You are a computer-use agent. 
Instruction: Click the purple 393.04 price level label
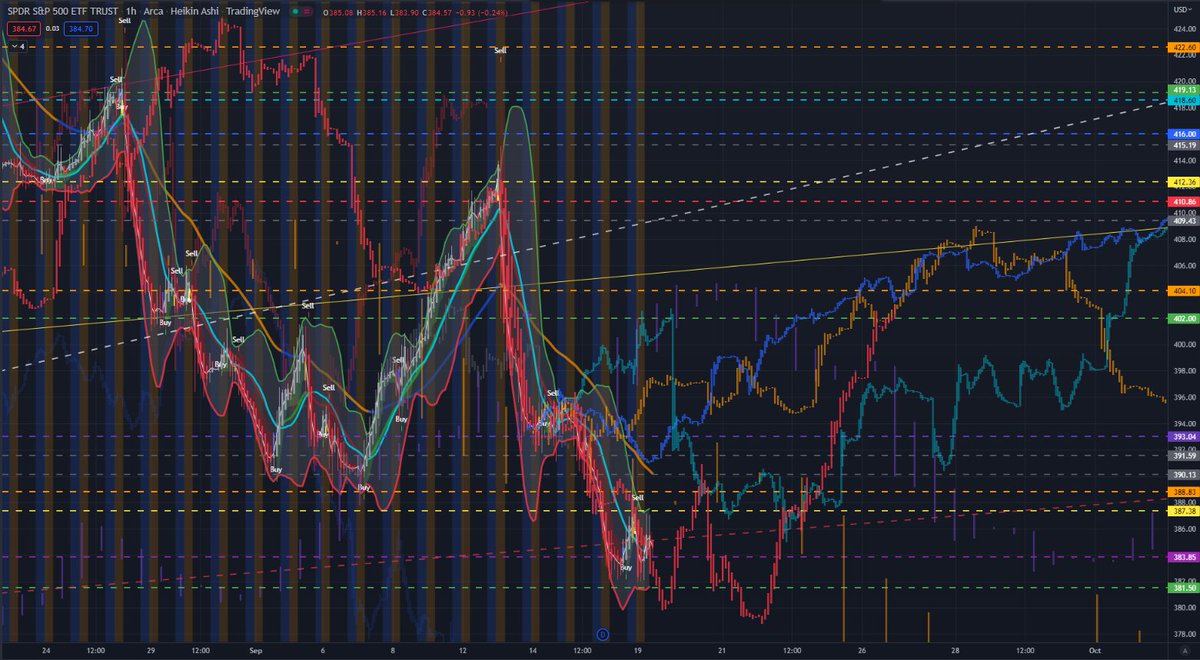coord(1183,437)
